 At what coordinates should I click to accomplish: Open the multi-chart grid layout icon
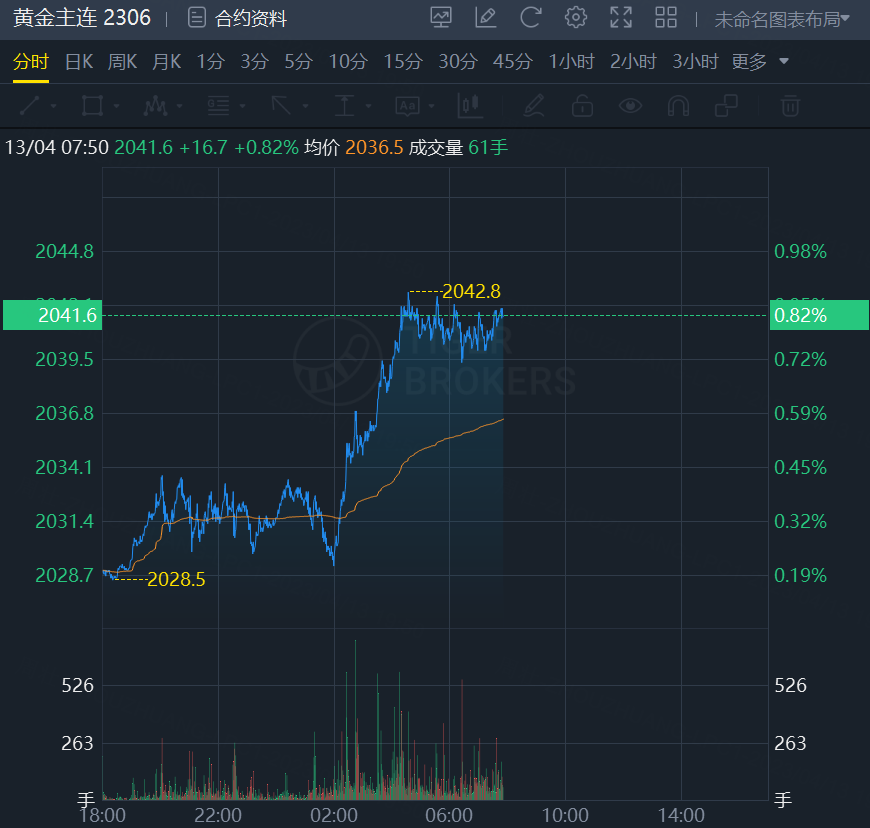[666, 17]
